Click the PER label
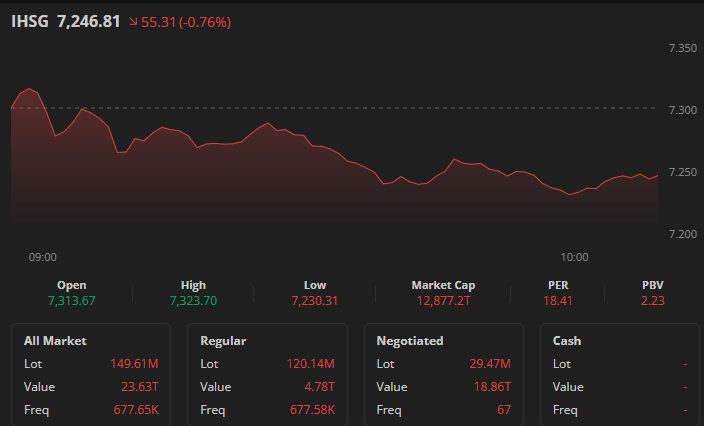The width and height of the screenshot is (704, 426). (x=558, y=285)
